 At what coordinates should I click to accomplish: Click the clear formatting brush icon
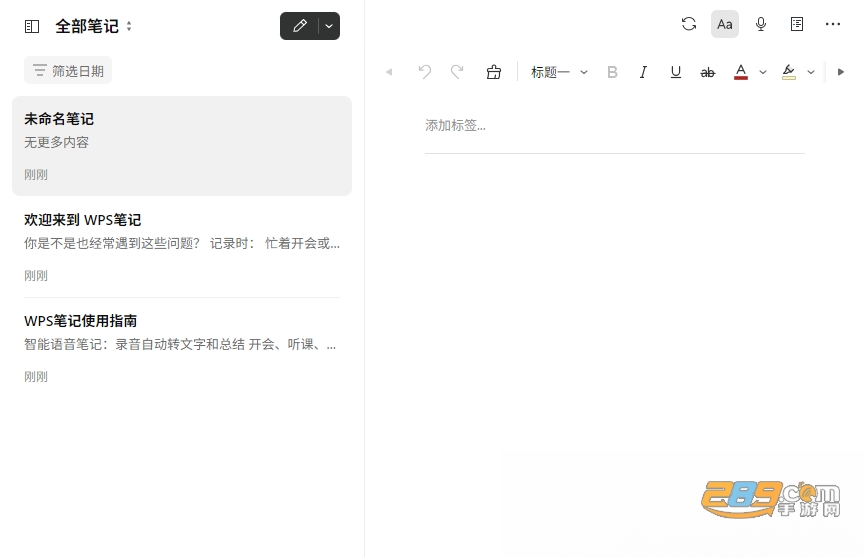494,72
